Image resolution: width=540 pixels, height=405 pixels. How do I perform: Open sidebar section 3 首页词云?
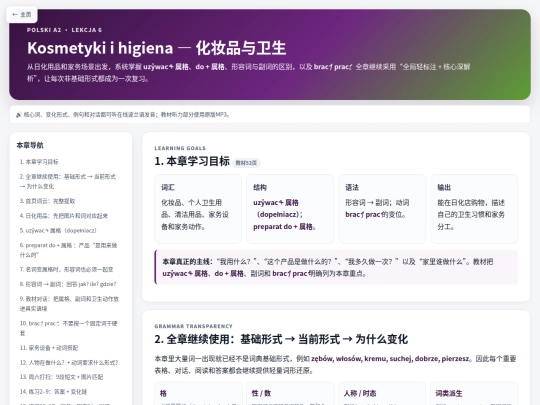pyautogui.click(x=47, y=201)
